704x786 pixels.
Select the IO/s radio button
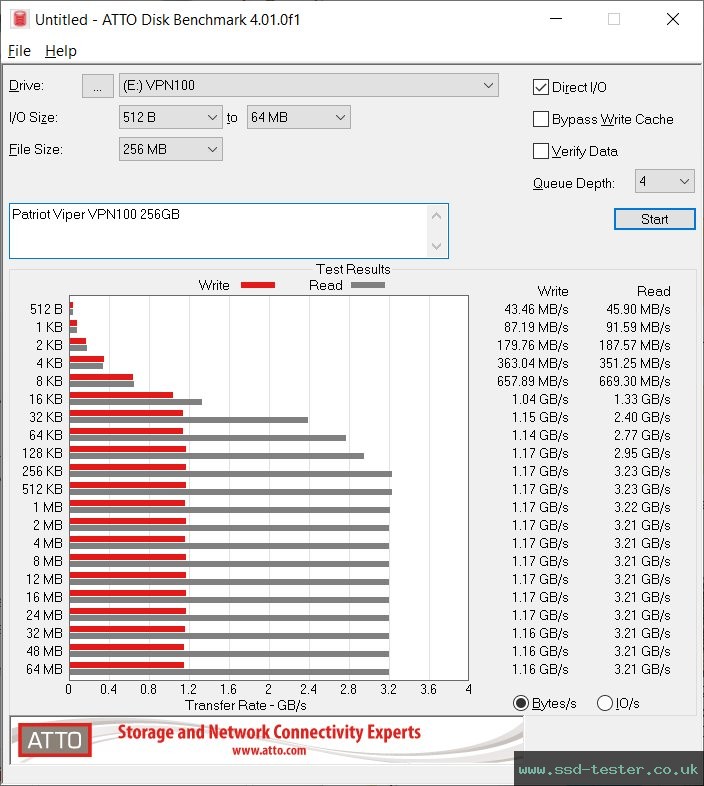point(605,703)
